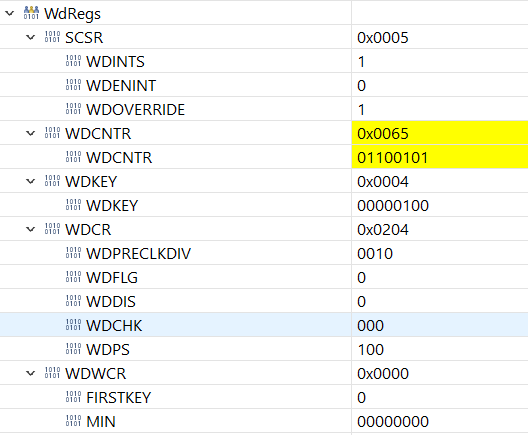Select the WDENINT field name
This screenshot has width=528, height=435.
(x=121, y=86)
